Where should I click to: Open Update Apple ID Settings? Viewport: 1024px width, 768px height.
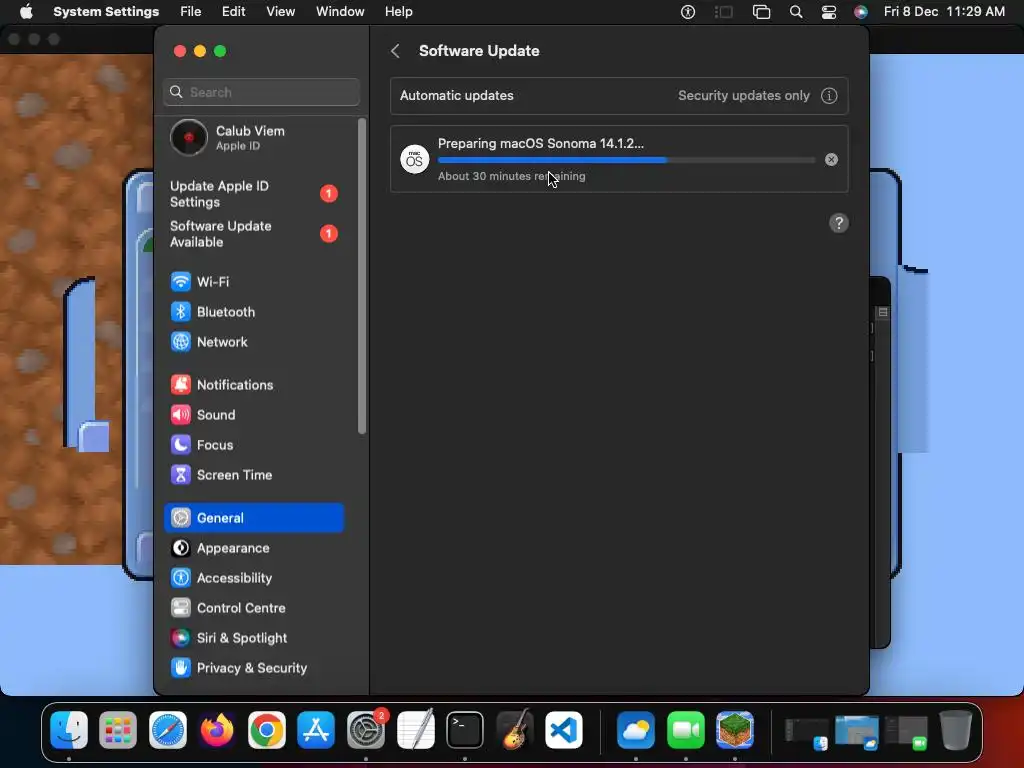pos(254,194)
